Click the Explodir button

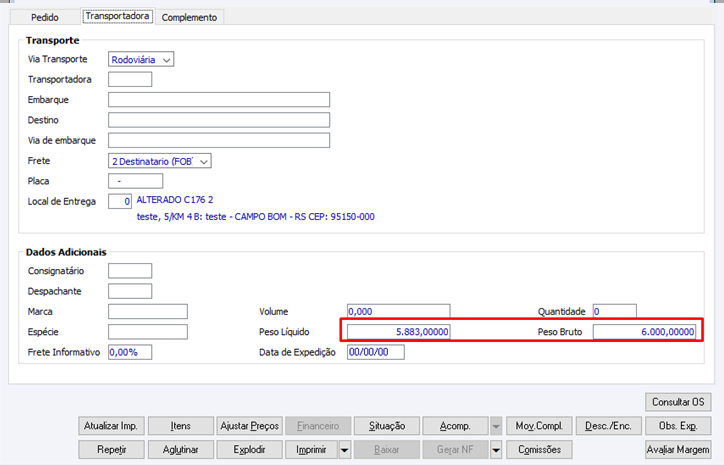pyautogui.click(x=249, y=449)
